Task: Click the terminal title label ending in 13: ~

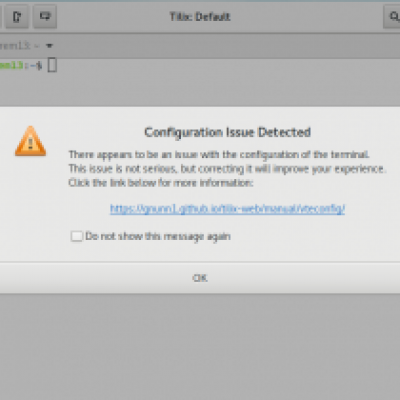Action: point(19,46)
